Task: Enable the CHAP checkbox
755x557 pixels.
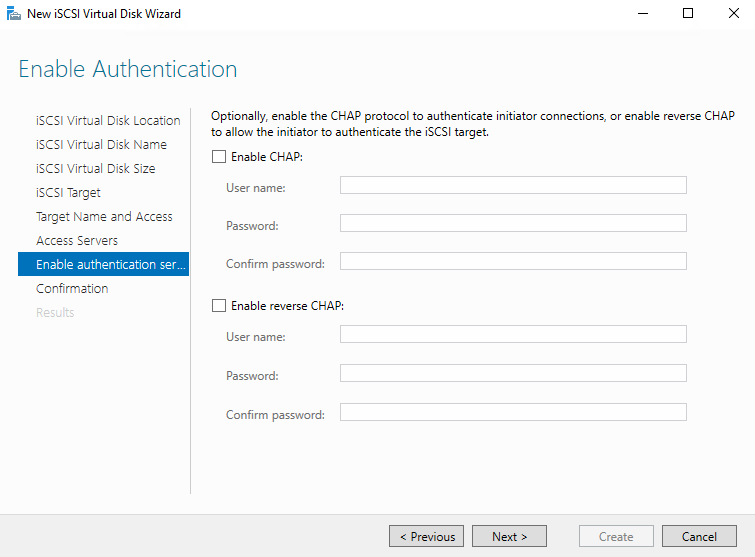Action: 219,157
